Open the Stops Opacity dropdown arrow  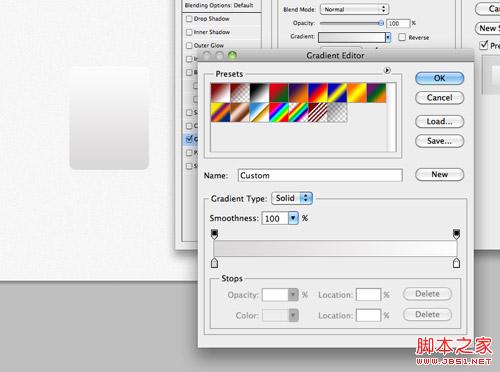click(293, 295)
